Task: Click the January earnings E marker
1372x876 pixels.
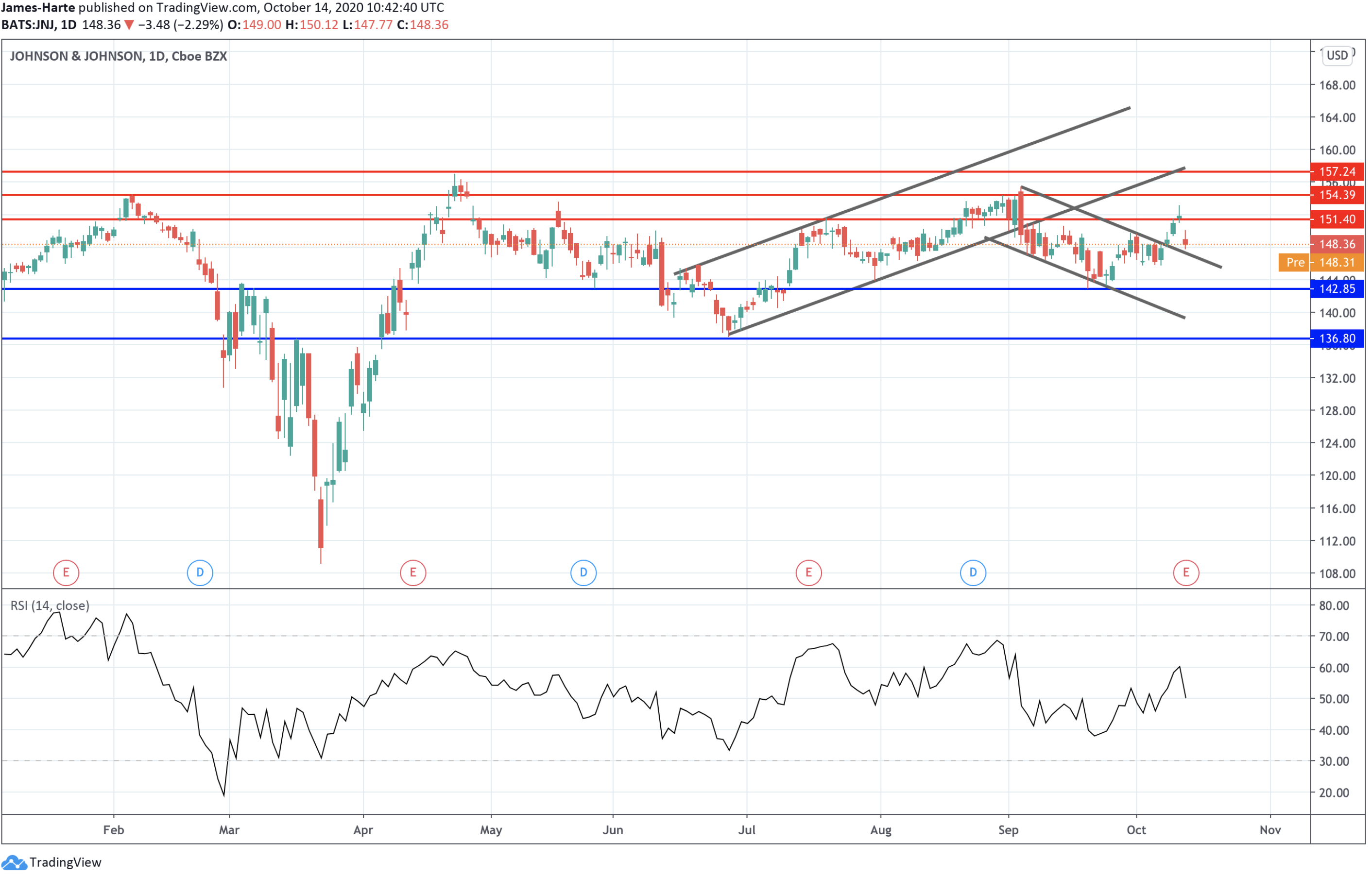Action: click(x=66, y=573)
